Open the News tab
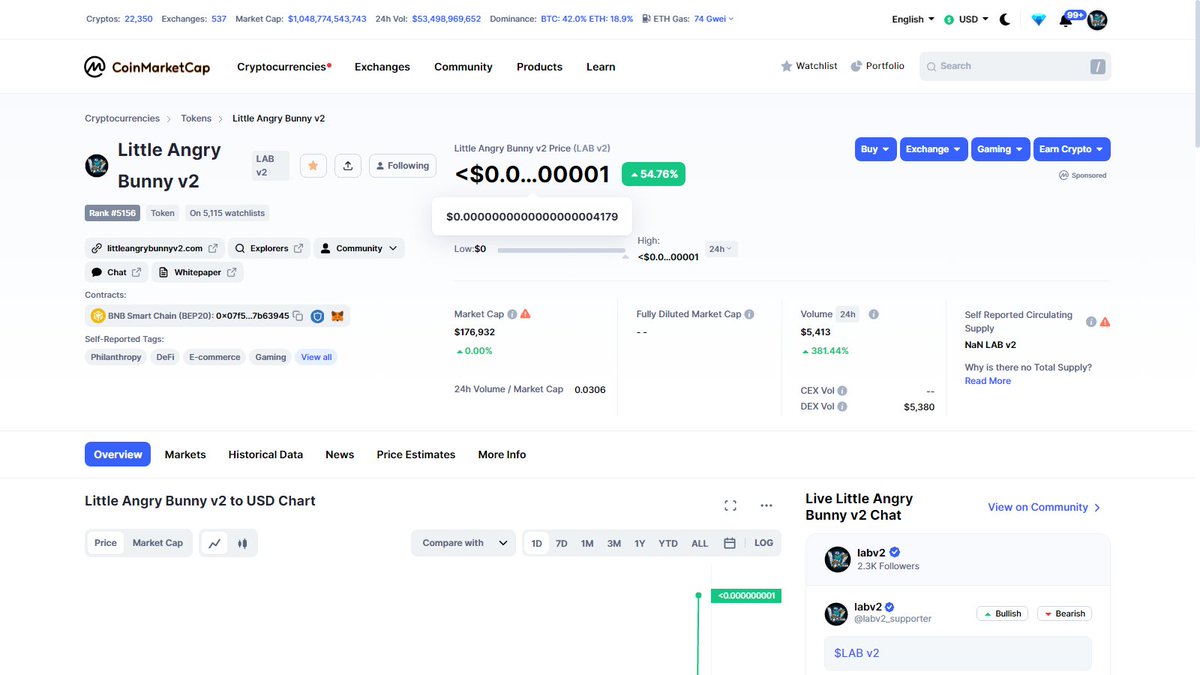Viewport: 1200px width, 675px height. point(340,454)
